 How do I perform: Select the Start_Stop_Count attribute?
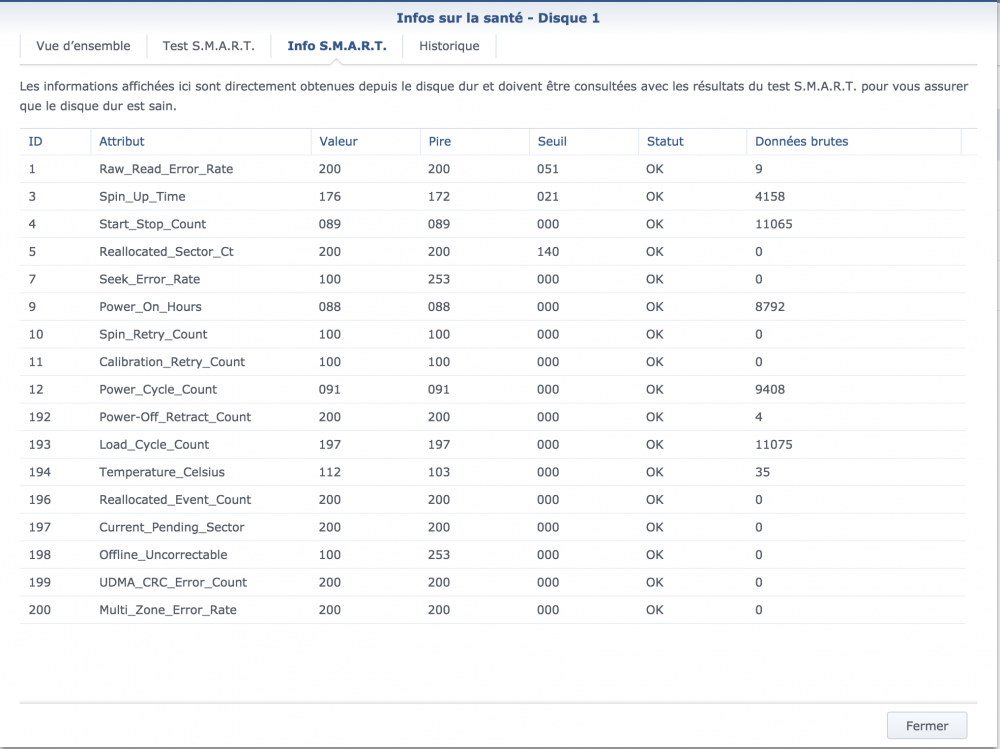click(x=152, y=224)
